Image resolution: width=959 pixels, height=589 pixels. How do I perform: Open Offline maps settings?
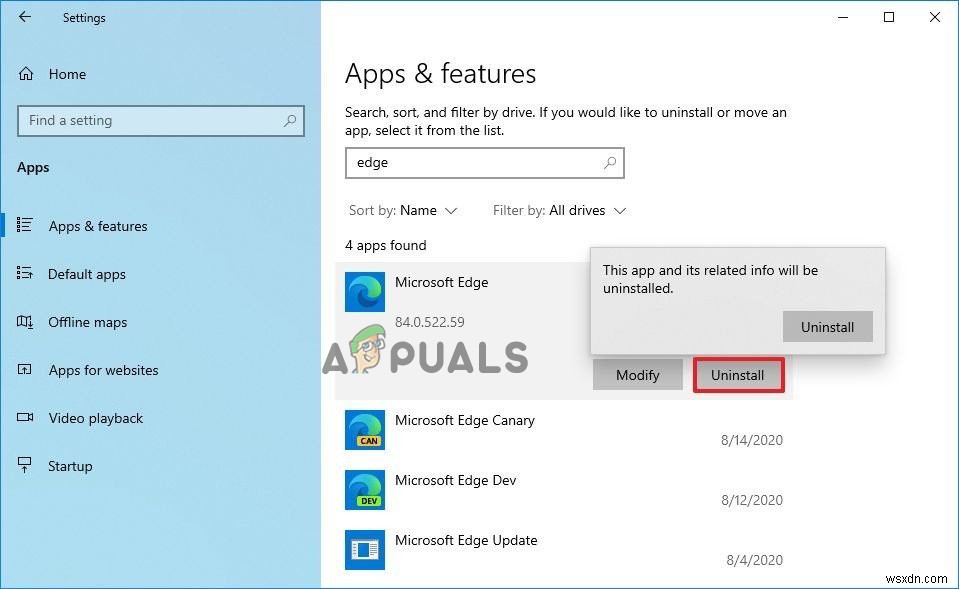(x=88, y=322)
